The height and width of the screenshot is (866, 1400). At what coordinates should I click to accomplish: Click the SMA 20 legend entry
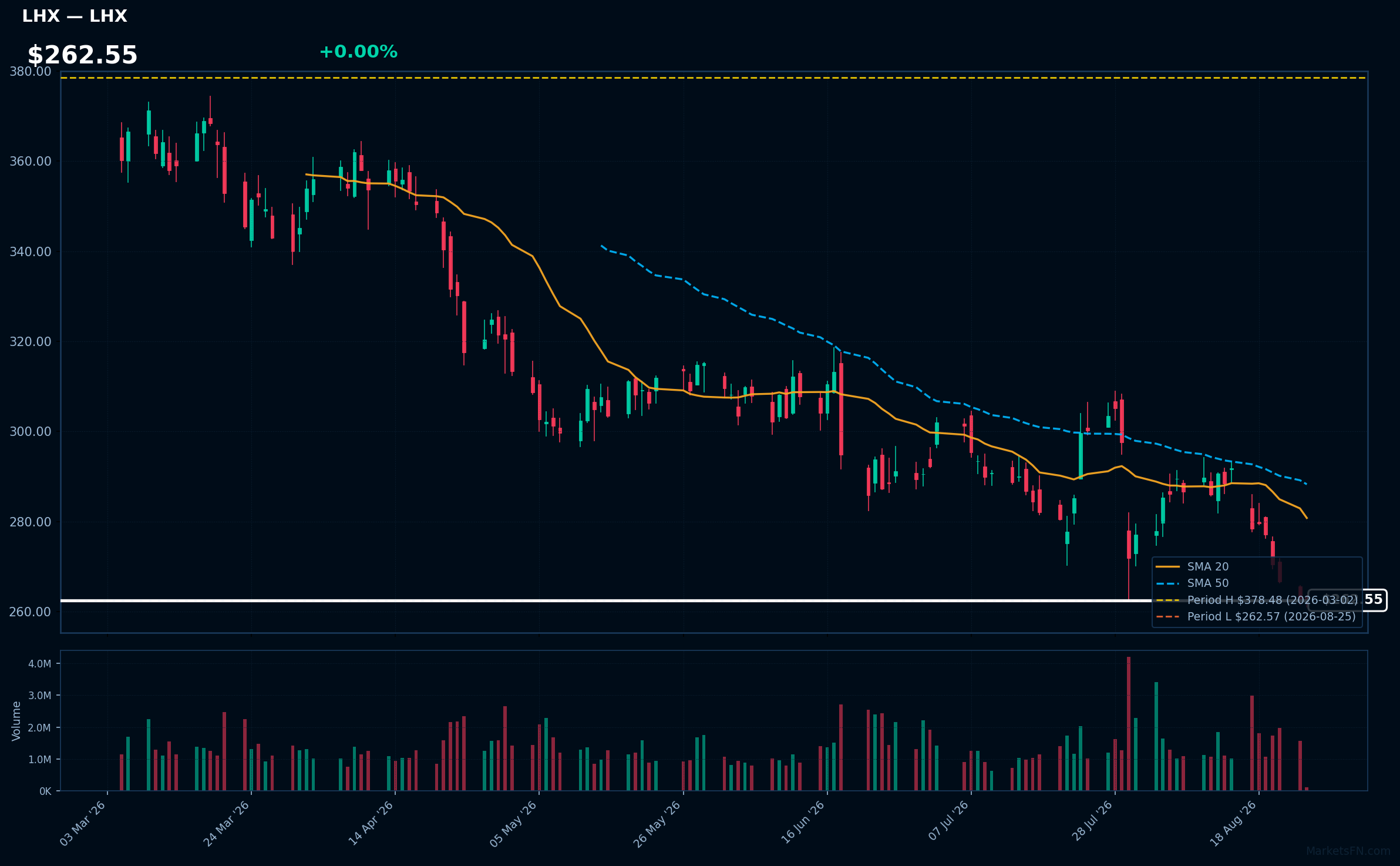[x=1192, y=567]
